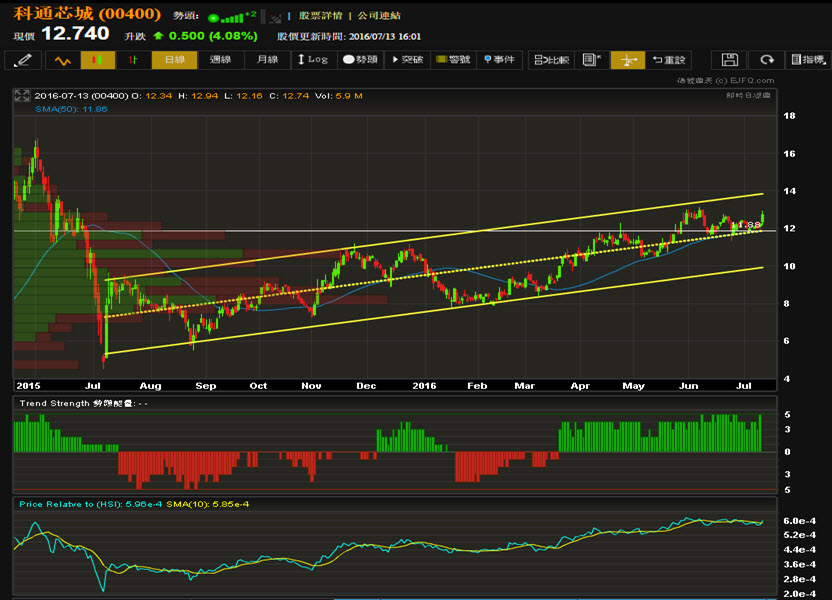The height and width of the screenshot is (600, 832).
Task: Open 公司連結 company link
Action: 379,16
